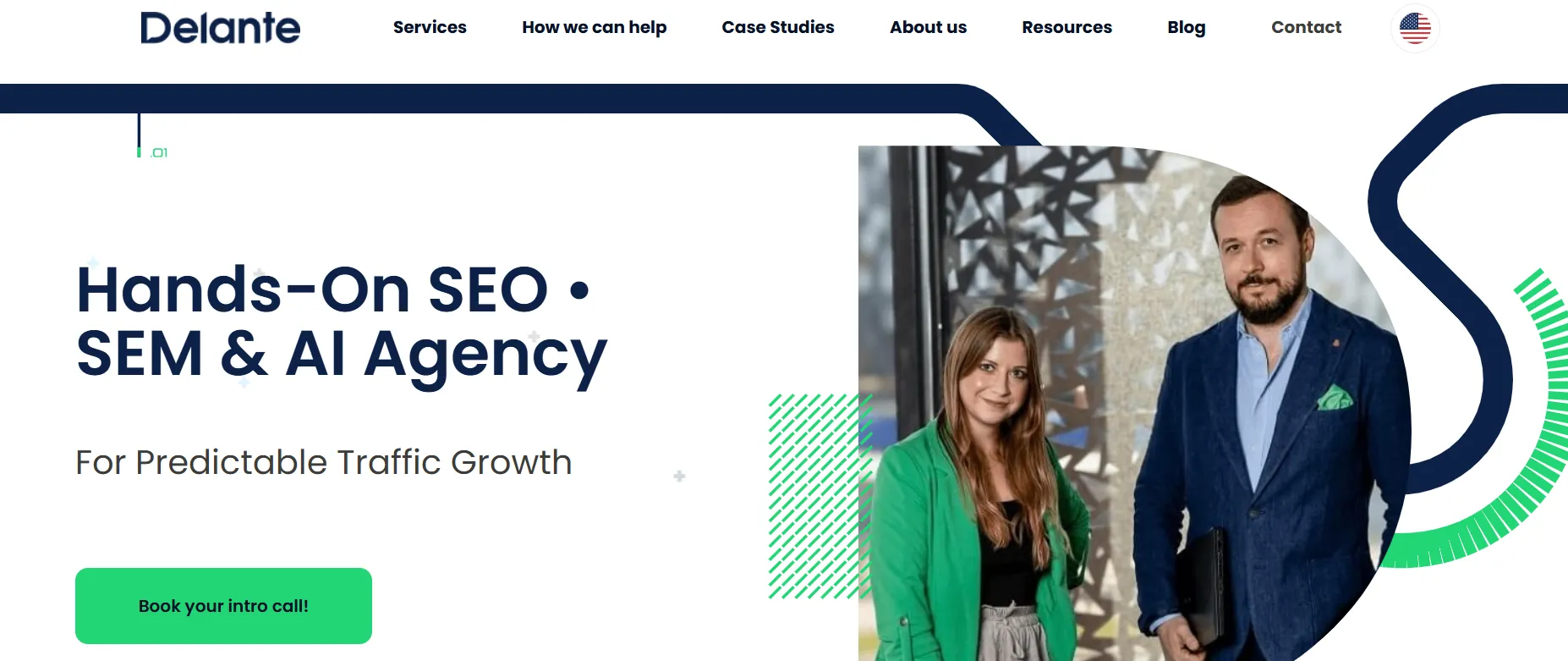The height and width of the screenshot is (661, 1568).
Task: Open the Services menu
Action: [x=430, y=27]
